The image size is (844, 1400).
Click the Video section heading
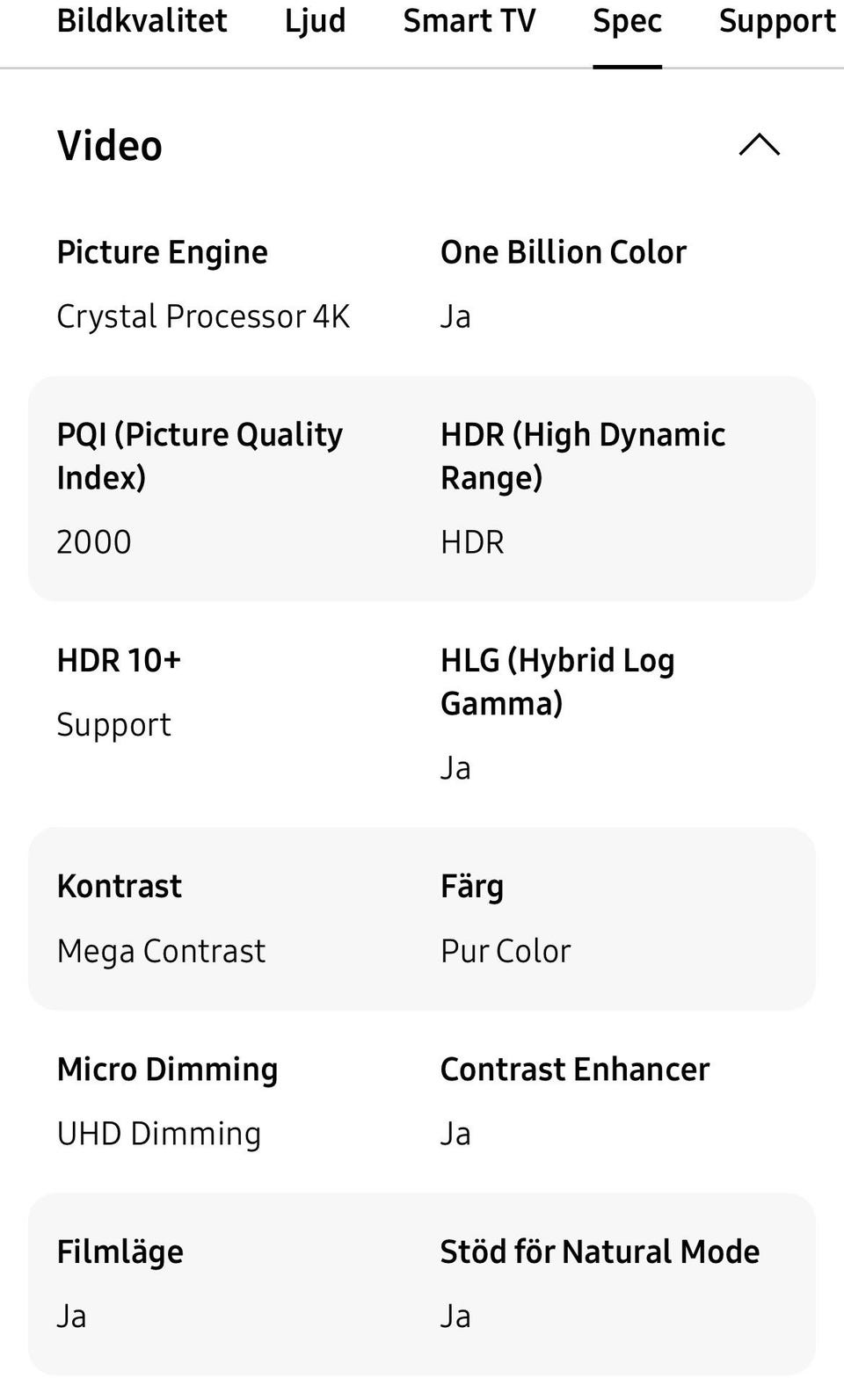[x=110, y=146]
